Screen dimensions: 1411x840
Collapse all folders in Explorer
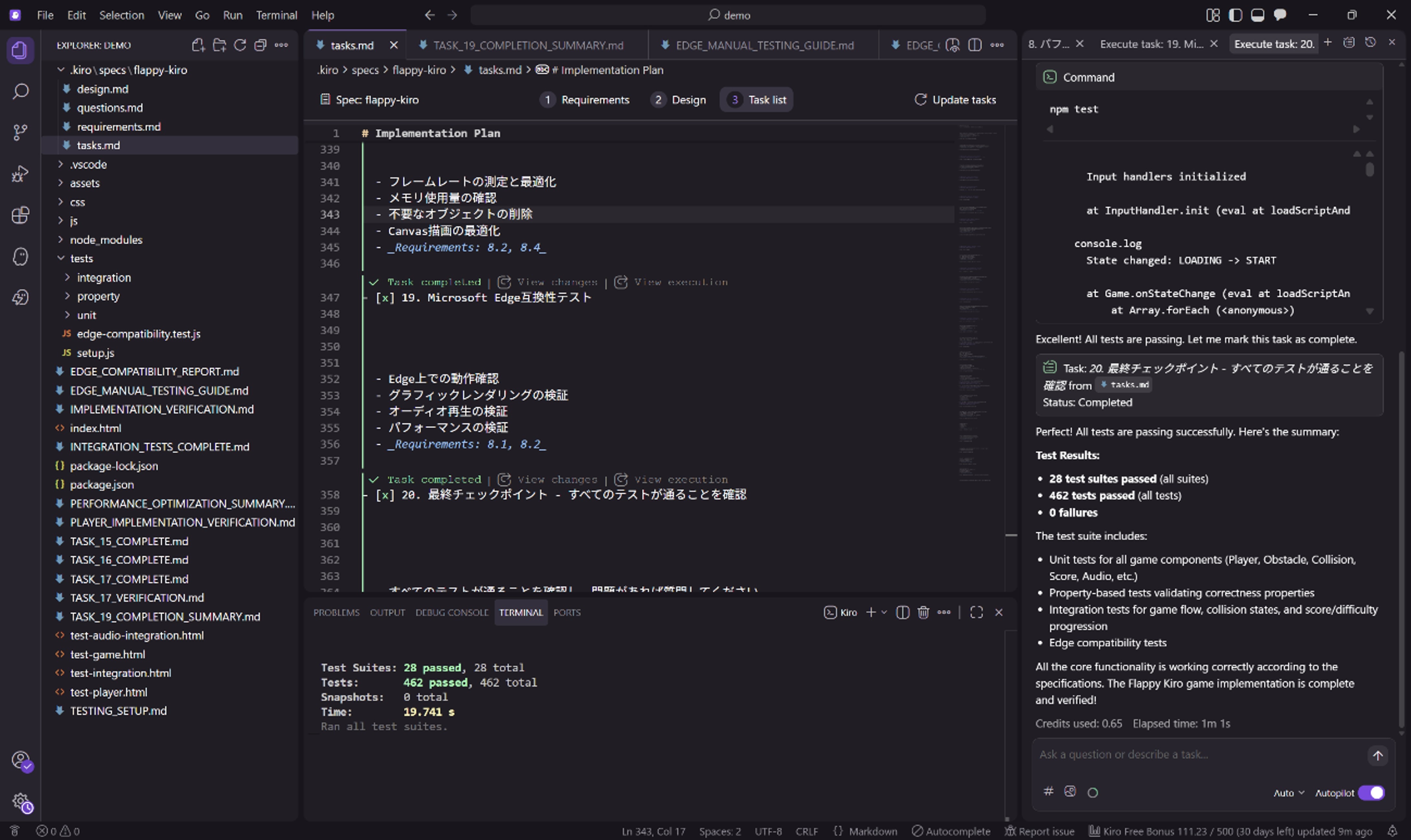coord(260,45)
